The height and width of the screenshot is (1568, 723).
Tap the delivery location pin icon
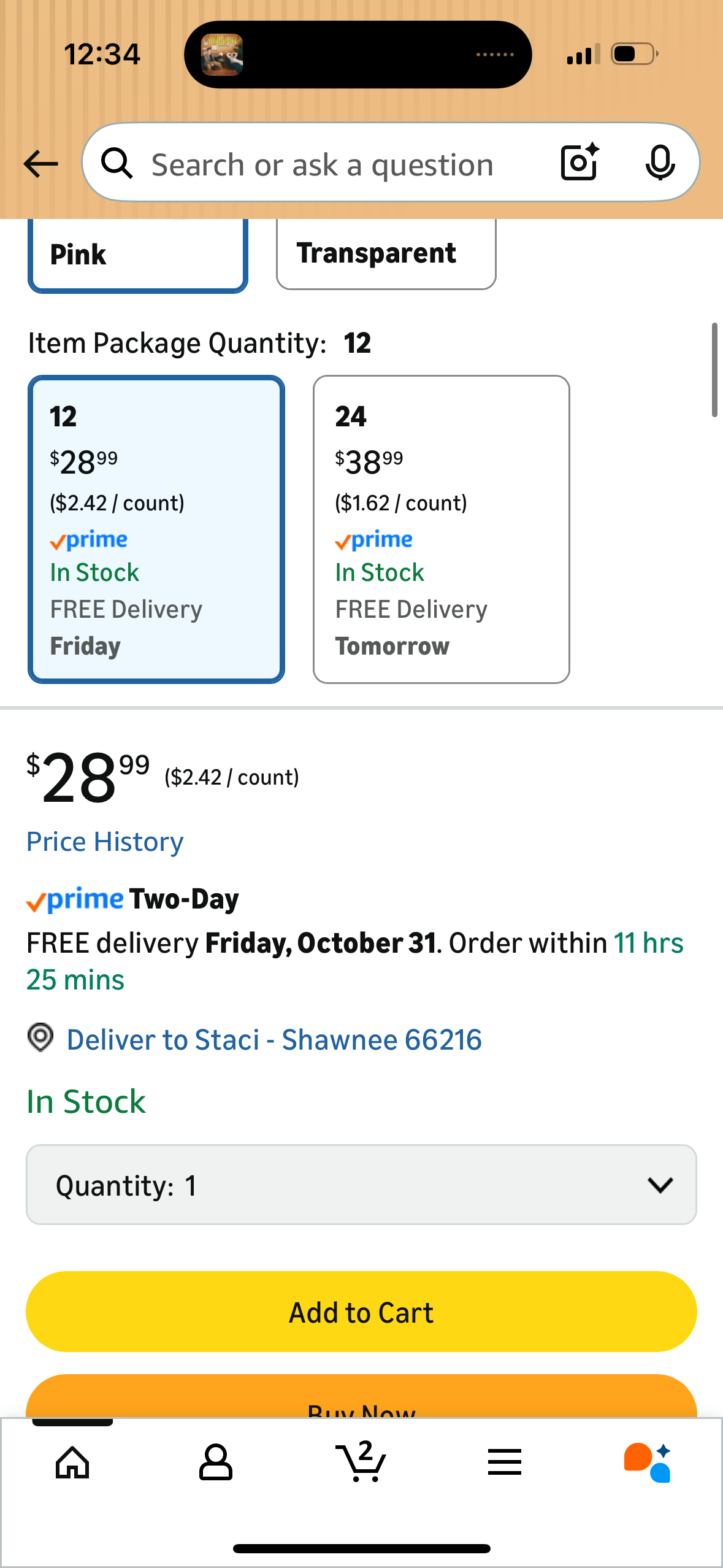click(40, 1038)
